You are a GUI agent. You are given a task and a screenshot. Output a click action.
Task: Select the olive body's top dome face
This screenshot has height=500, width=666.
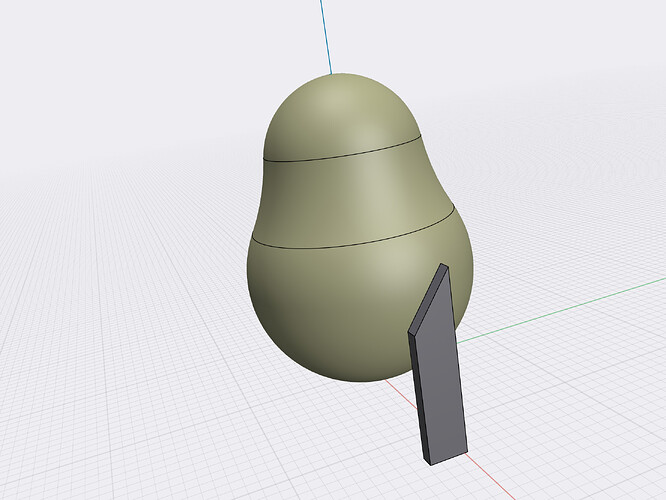point(341,117)
